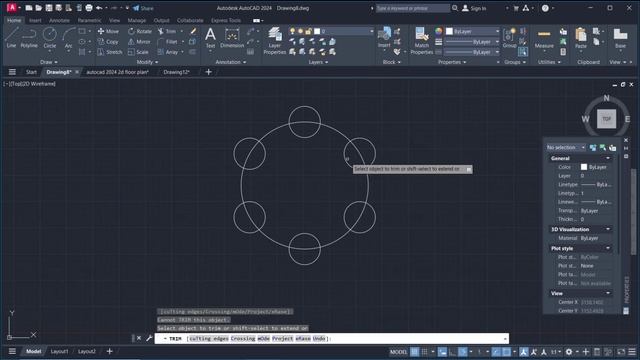Select the Polyline tool

tap(29, 38)
